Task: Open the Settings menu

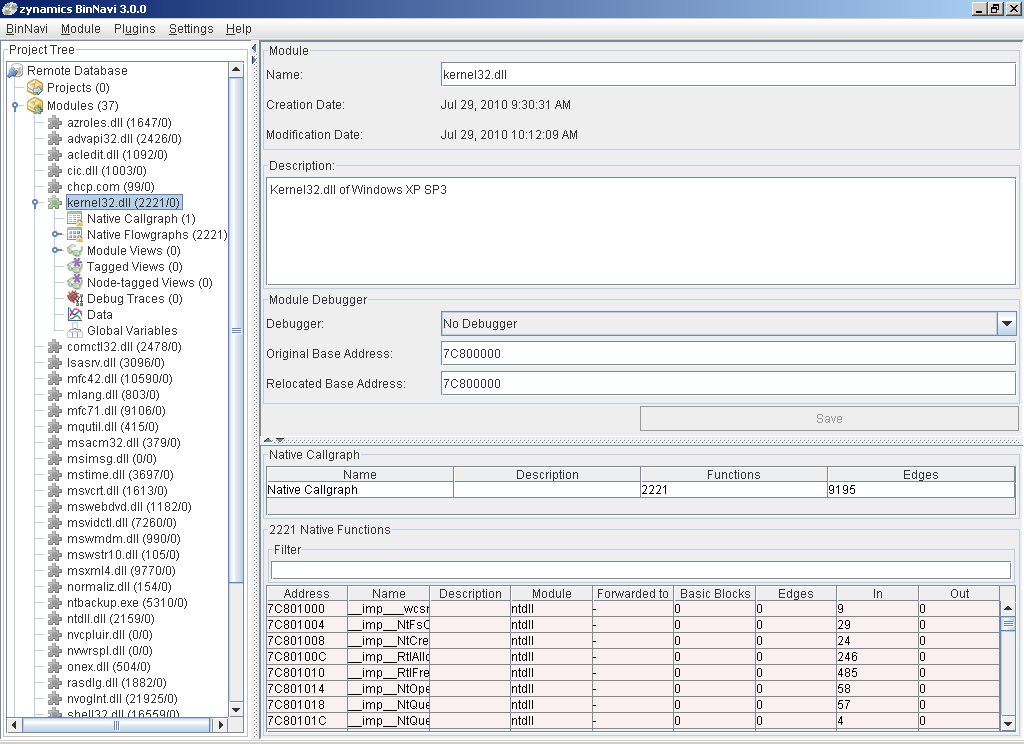Action: [x=190, y=29]
